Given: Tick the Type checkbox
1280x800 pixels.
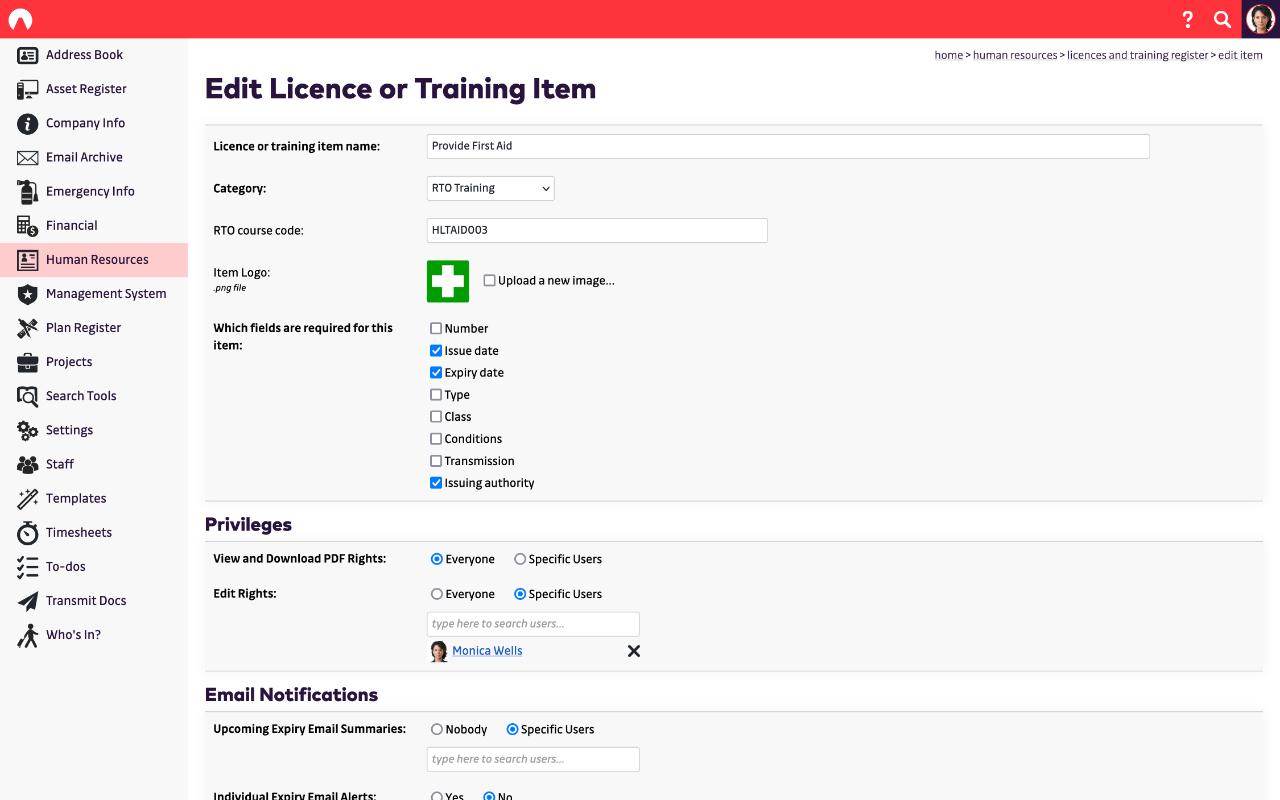Looking at the screenshot, I should 436,394.
